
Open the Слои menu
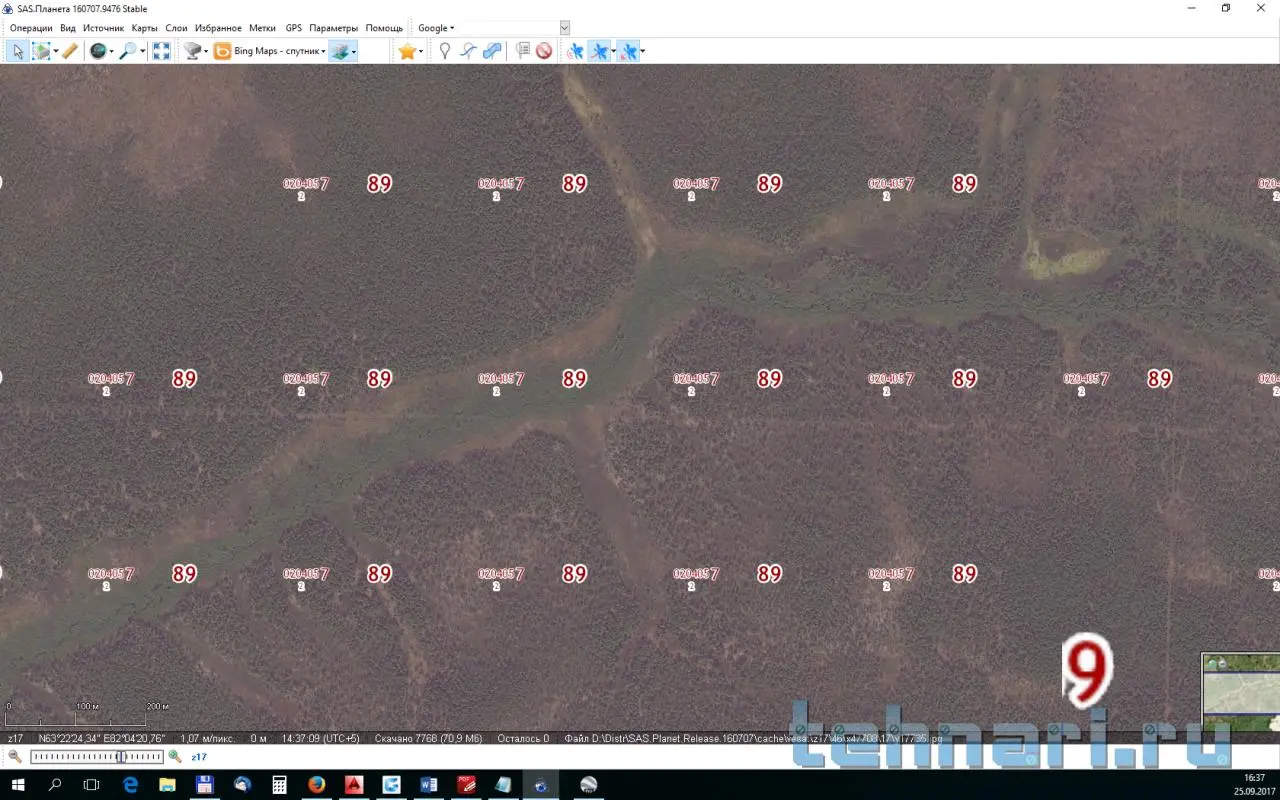(x=176, y=28)
